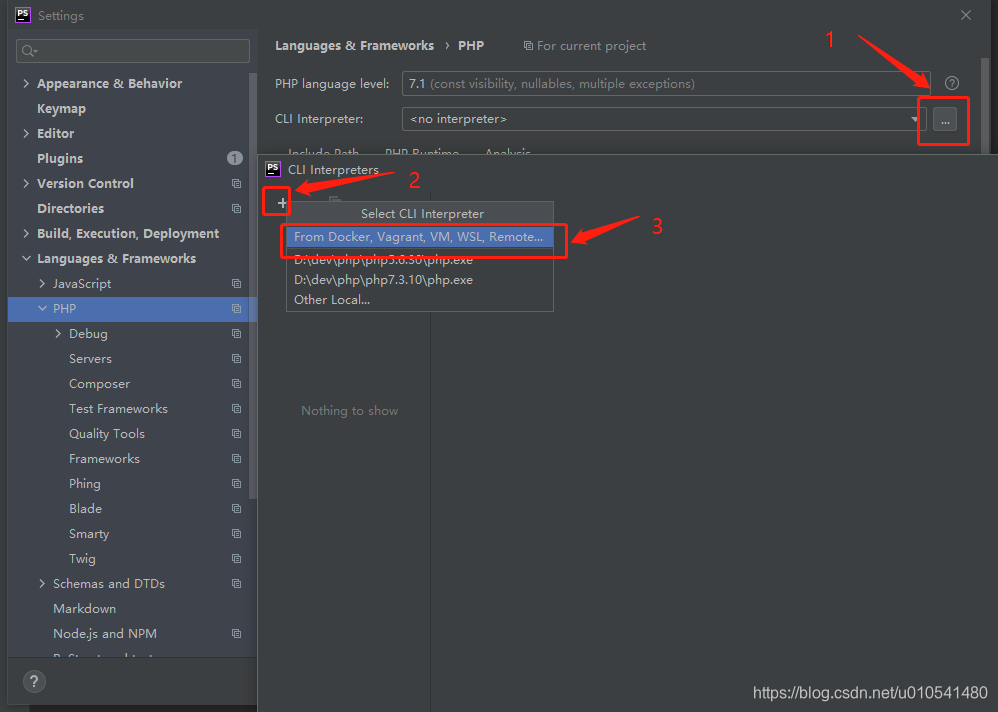Expand the Debug node
The width and height of the screenshot is (998, 712).
coord(58,333)
